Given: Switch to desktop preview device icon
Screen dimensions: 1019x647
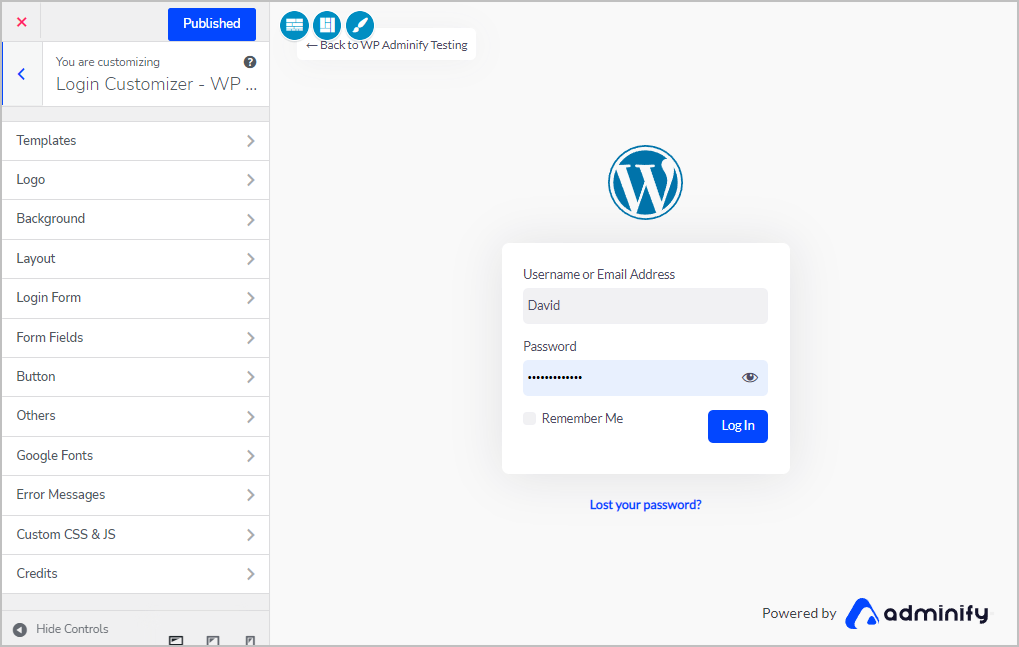Looking at the screenshot, I should pos(176,640).
